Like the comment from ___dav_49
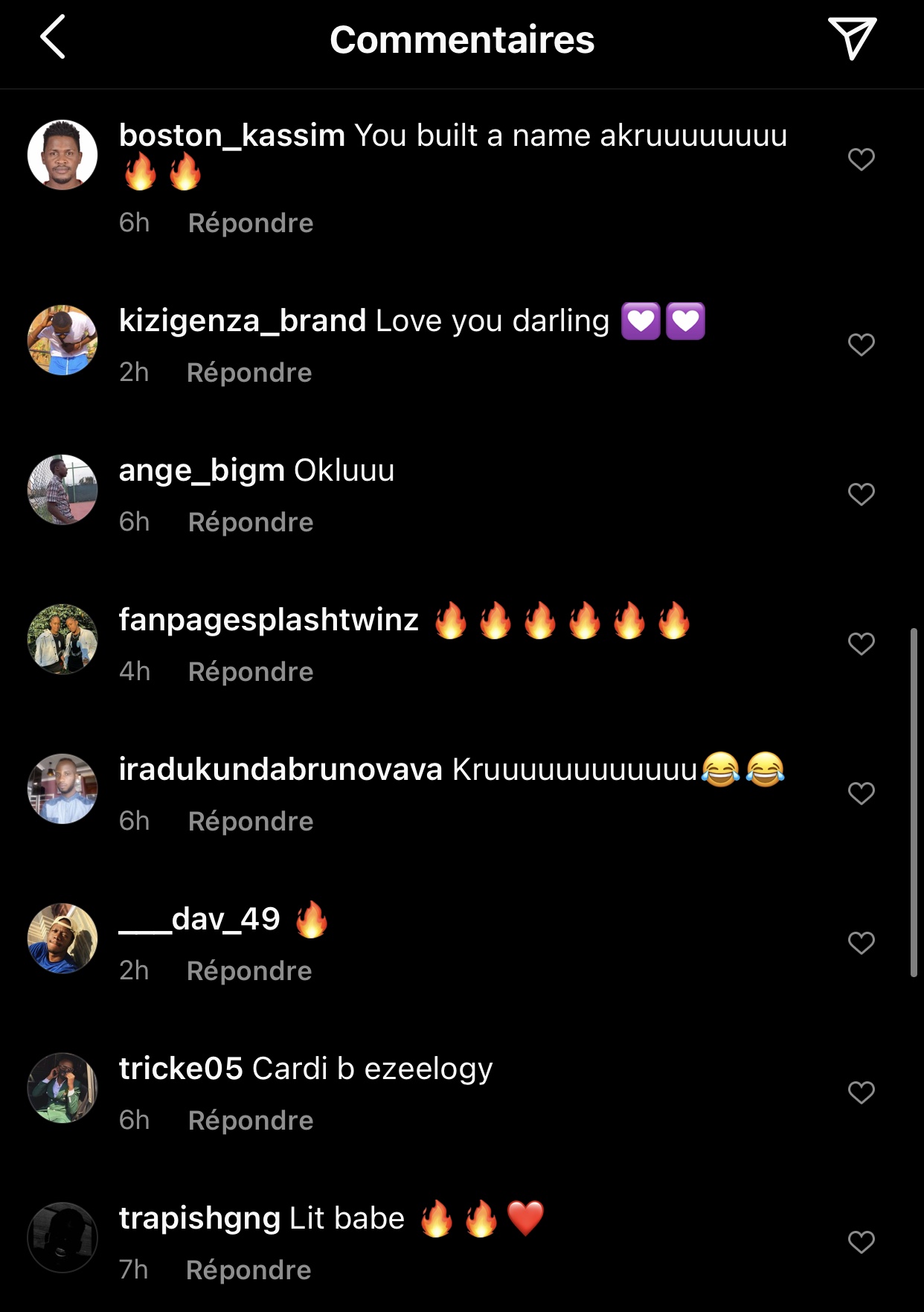 861,943
